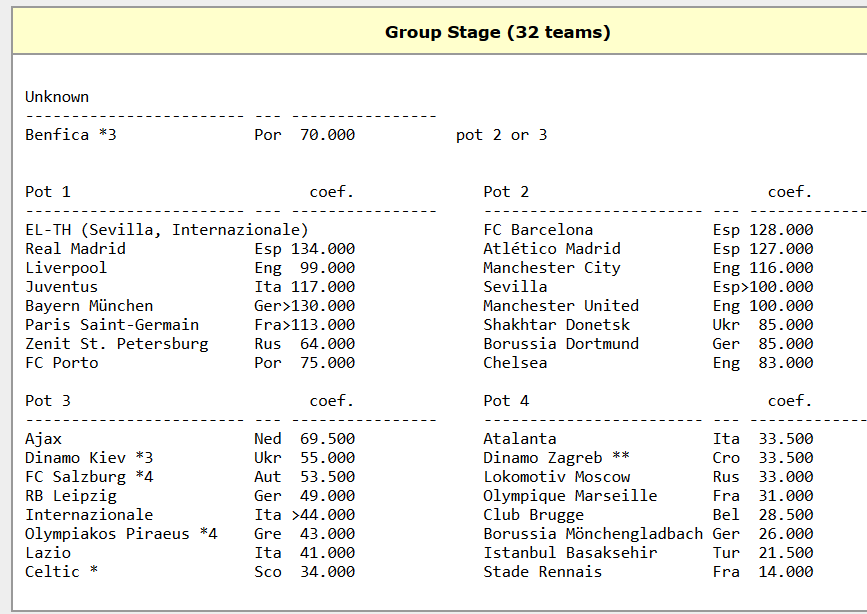
Task: Click the 'RB Leipzig' team name
Action: coord(71,496)
